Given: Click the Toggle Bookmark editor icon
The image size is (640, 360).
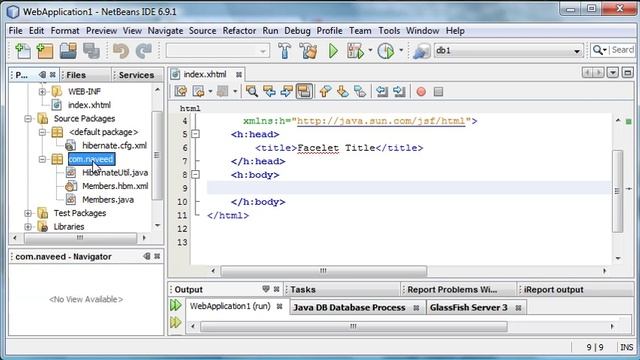Looking at the screenshot, I should [x=360, y=91].
